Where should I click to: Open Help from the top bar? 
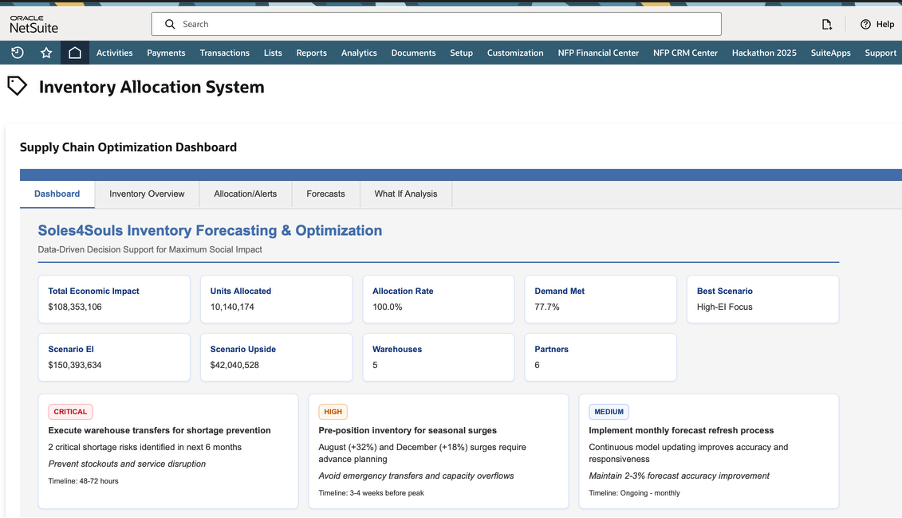pyautogui.click(x=877, y=24)
